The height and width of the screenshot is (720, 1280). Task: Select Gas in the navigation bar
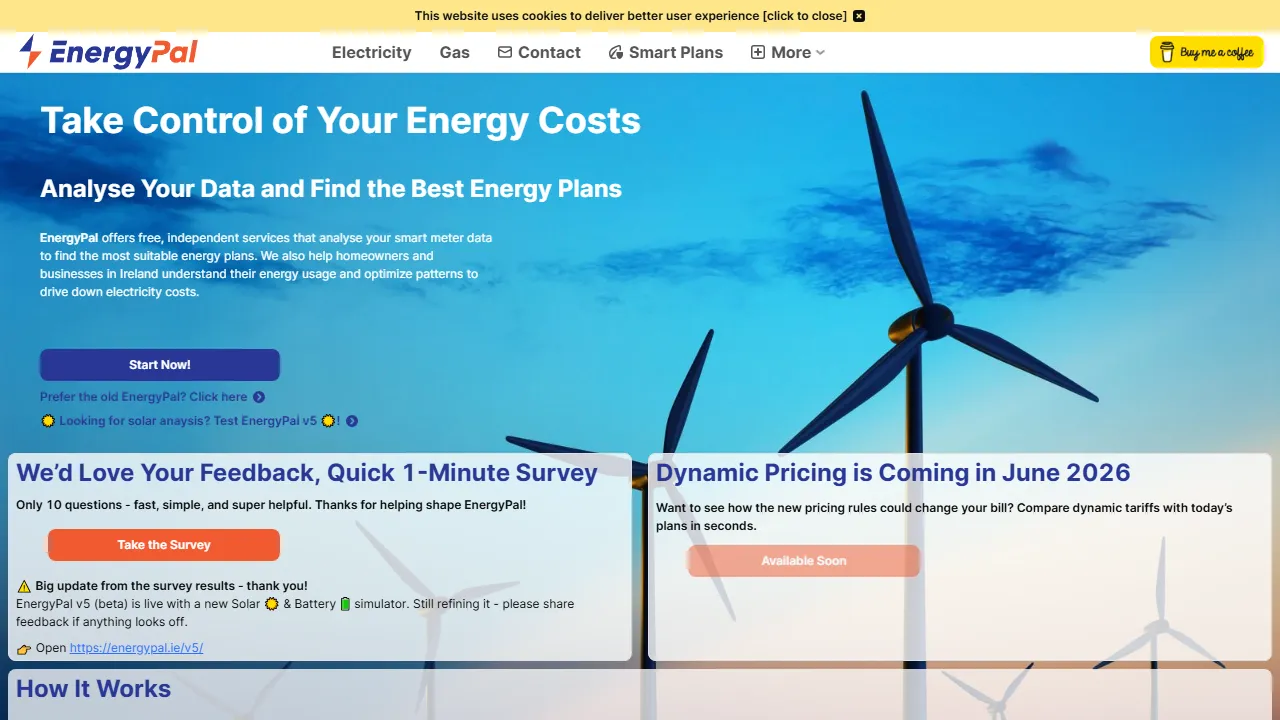(x=454, y=52)
